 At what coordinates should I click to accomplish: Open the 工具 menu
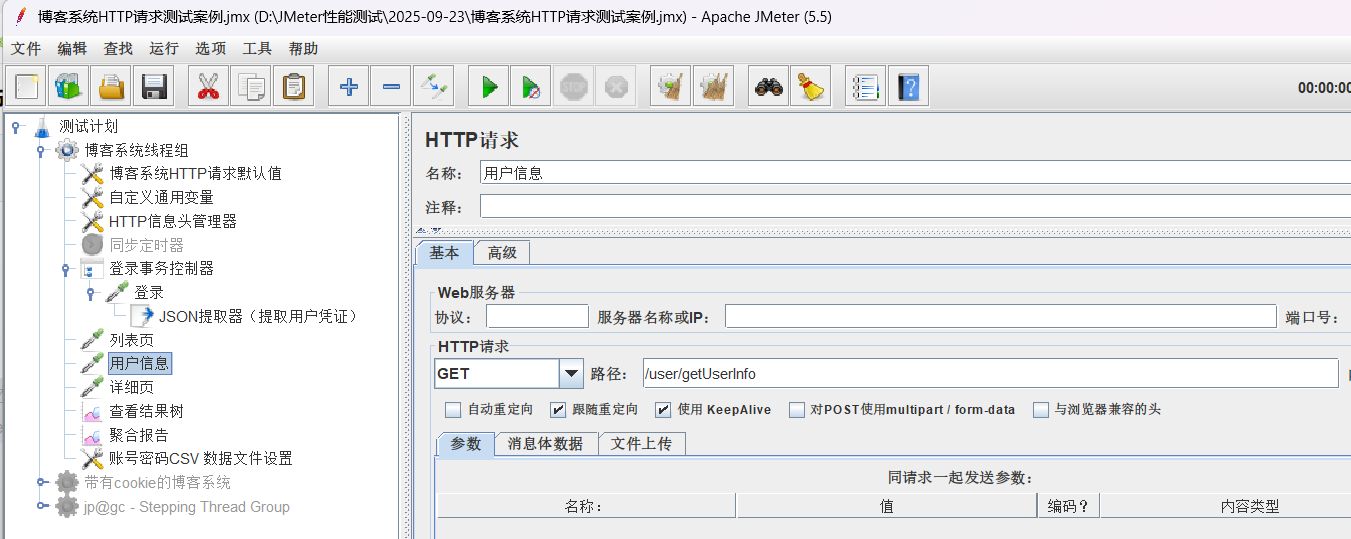tap(257, 48)
